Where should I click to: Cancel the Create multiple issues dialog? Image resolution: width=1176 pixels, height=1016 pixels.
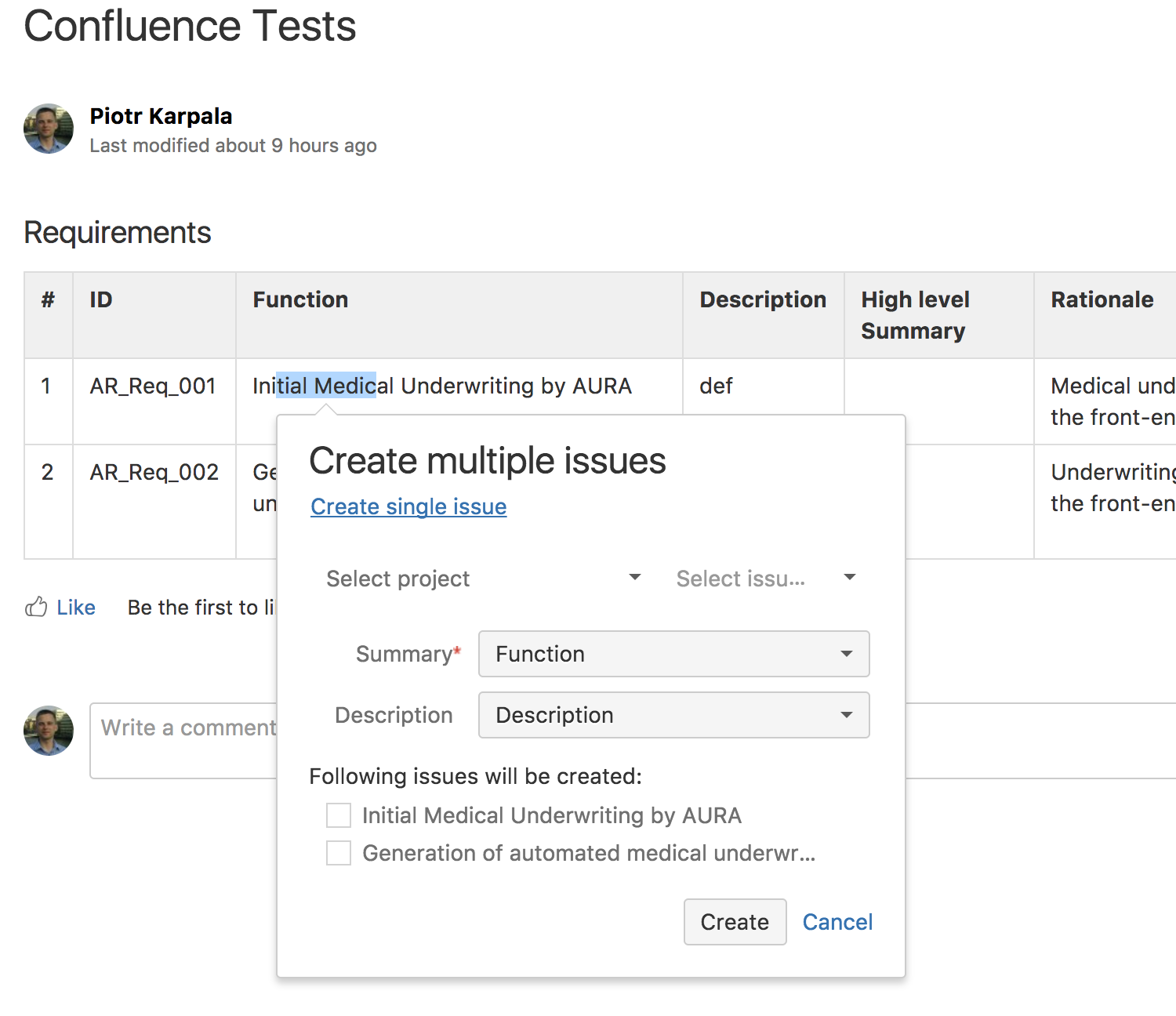click(x=837, y=922)
